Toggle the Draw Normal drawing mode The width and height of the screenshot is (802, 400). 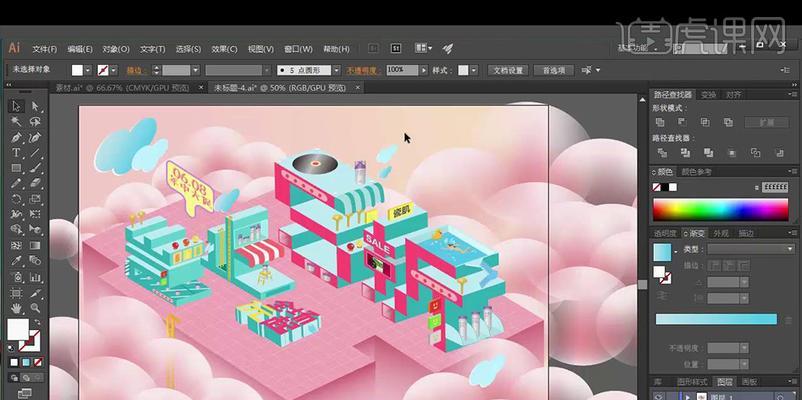click(x=14, y=377)
